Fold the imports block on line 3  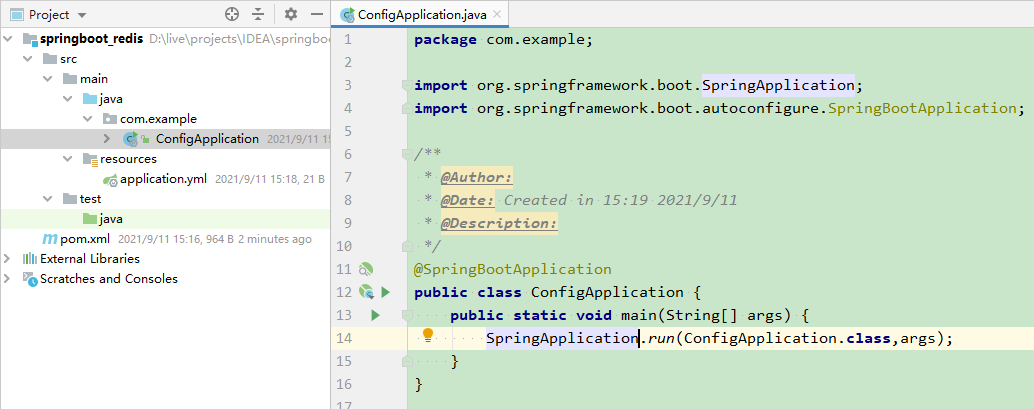coord(408,85)
